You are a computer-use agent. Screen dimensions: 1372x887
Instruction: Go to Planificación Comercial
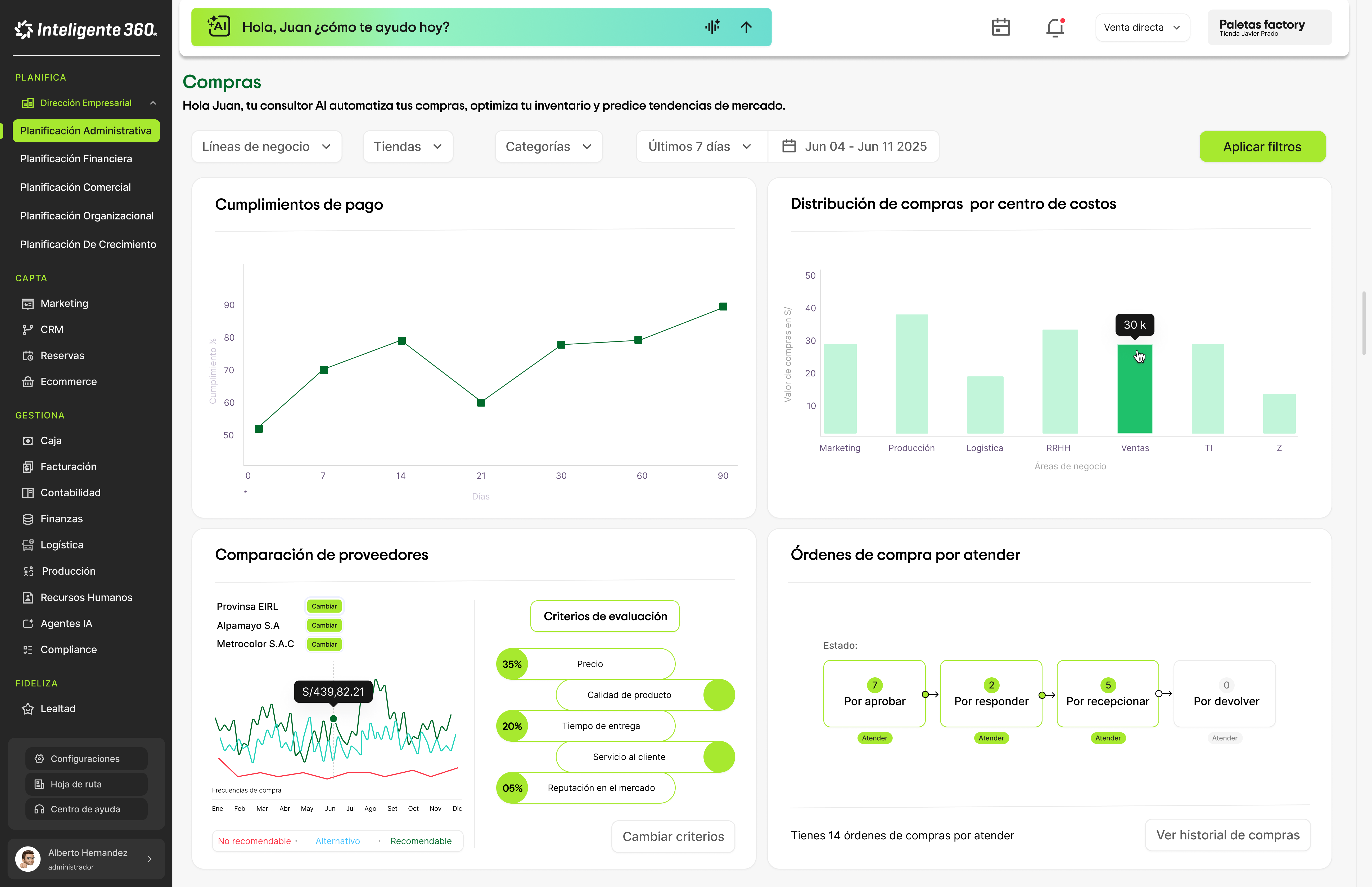[x=75, y=187]
